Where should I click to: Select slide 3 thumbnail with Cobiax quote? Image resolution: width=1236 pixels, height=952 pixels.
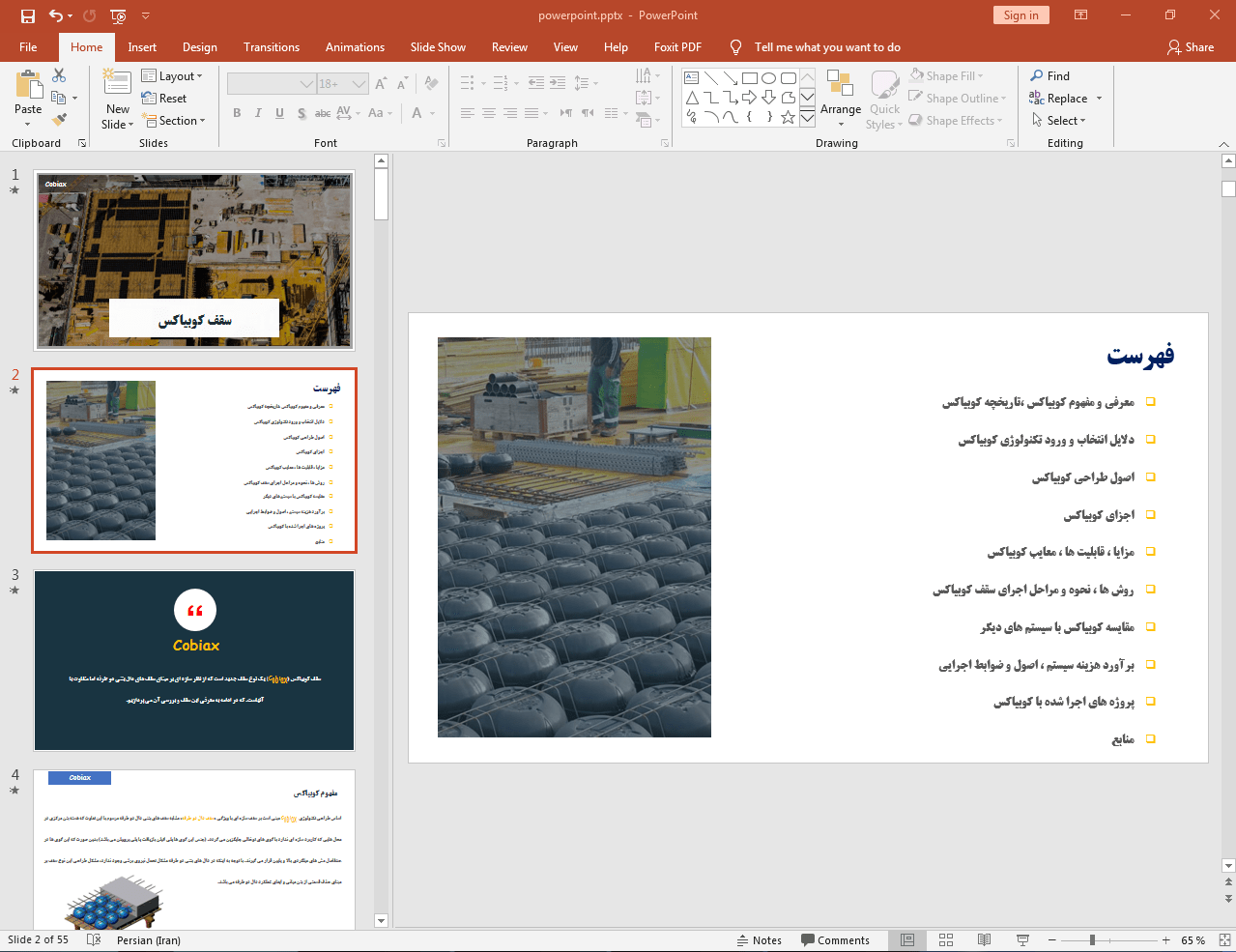(194, 660)
